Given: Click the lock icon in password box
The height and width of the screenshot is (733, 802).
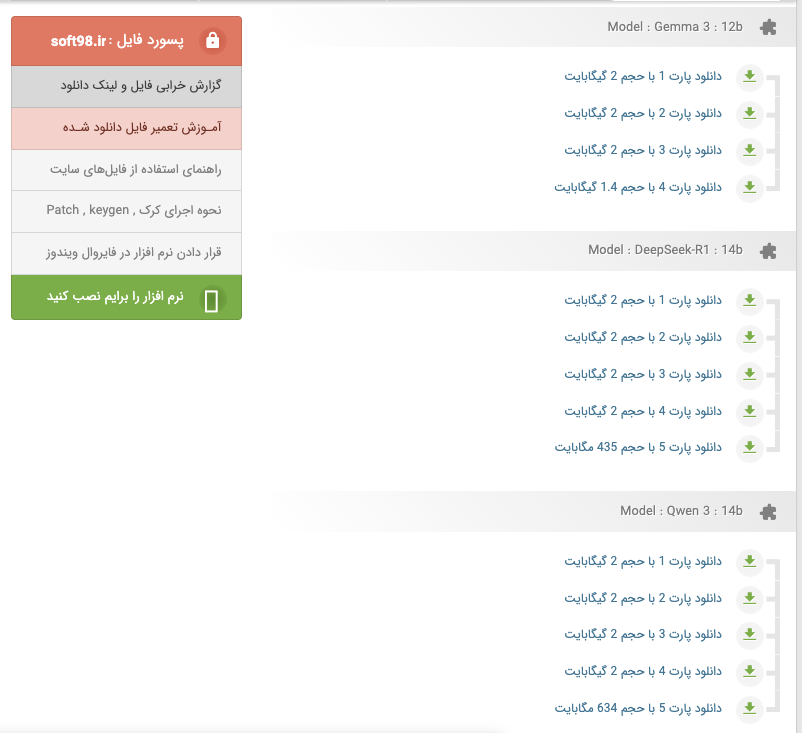Looking at the screenshot, I should click(x=211, y=41).
